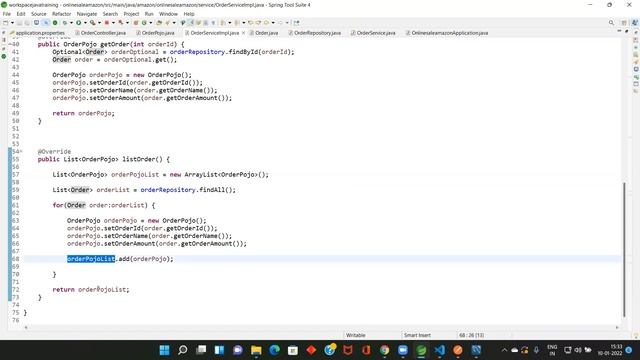Image resolution: width=640 pixels, height=360 pixels.
Task: Collapse the listOrder method fold at line 54
Action: pyautogui.click(x=21, y=151)
